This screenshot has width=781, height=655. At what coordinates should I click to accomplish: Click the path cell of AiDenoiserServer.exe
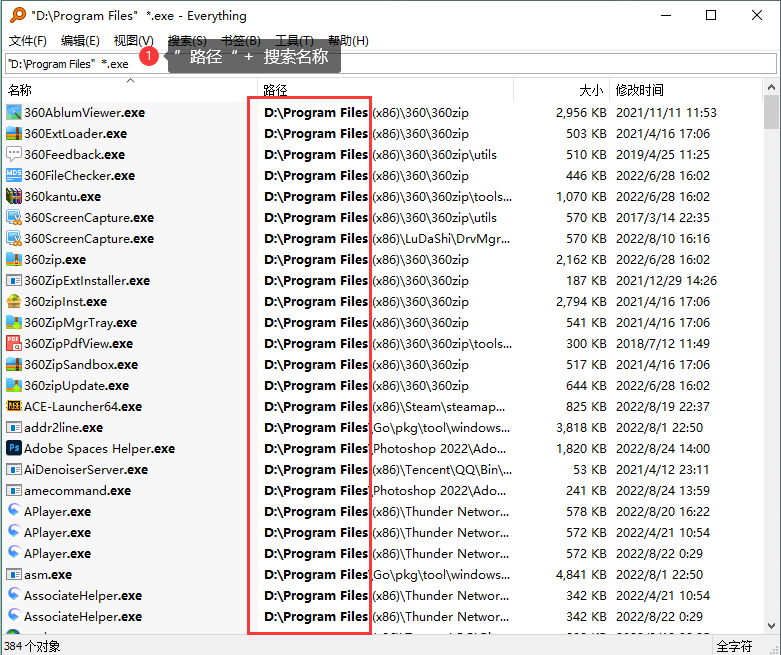(x=388, y=469)
